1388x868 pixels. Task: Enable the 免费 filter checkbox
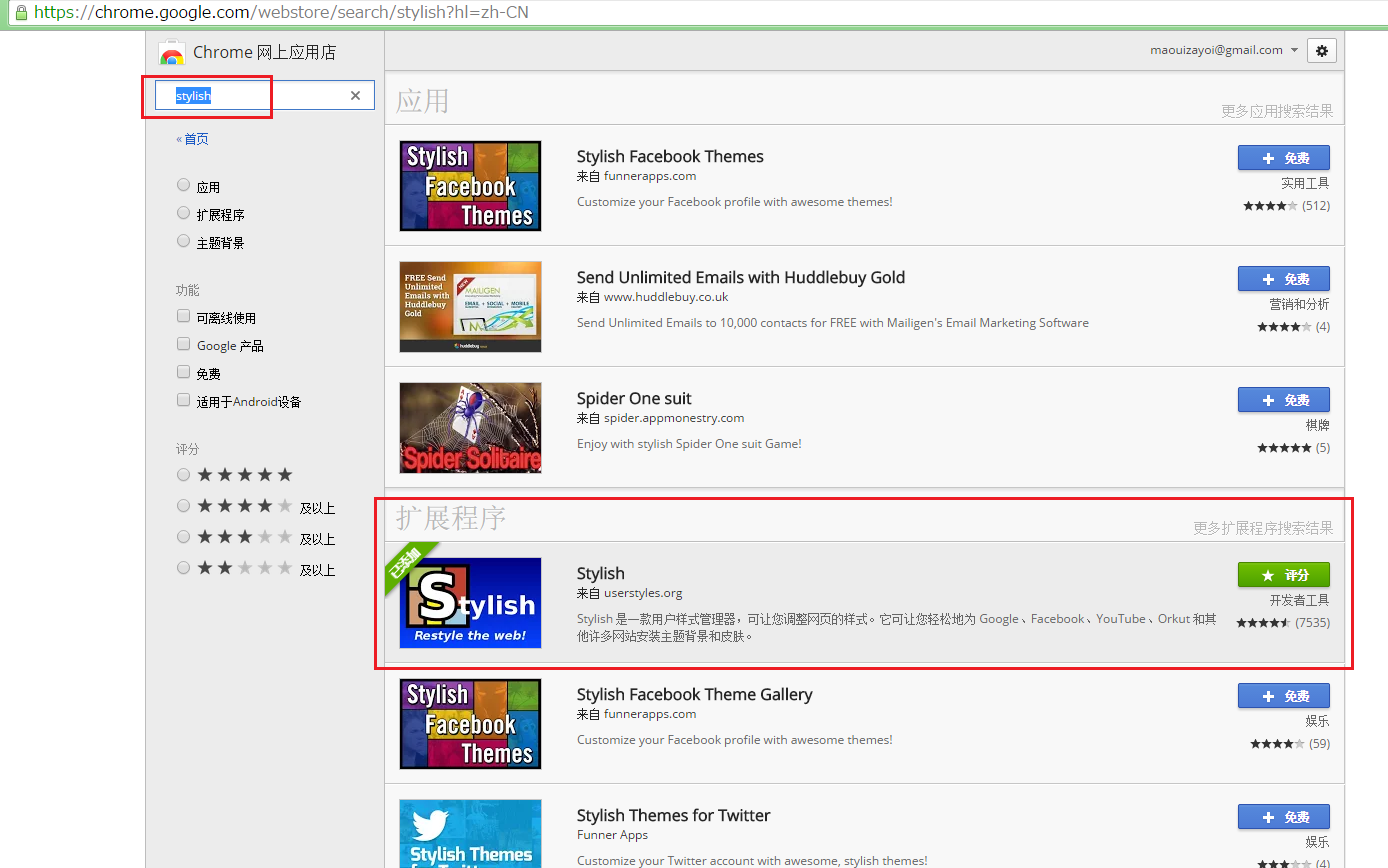[183, 372]
